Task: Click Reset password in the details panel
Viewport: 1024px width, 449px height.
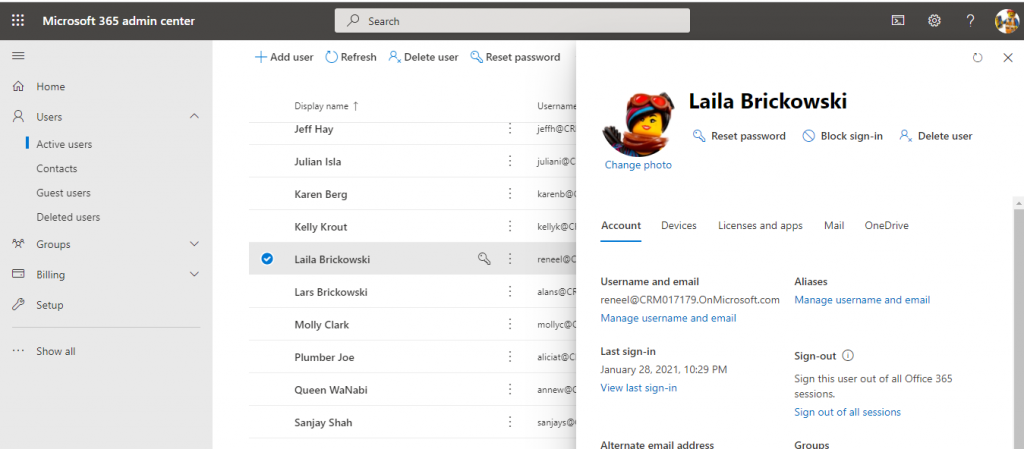Action: [x=739, y=136]
